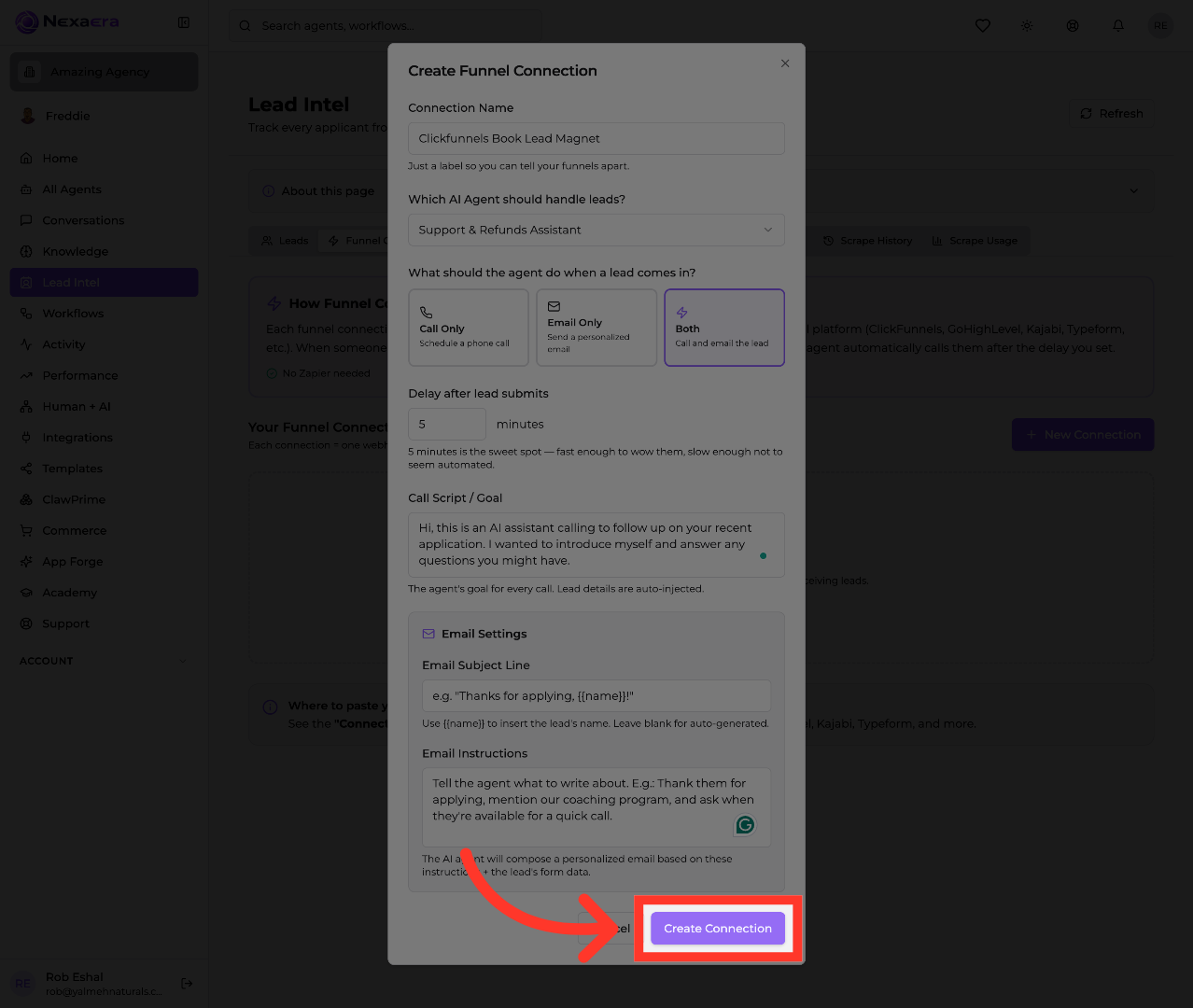The width and height of the screenshot is (1193, 1008).
Task: Switch to the Scrape History tab
Action: pyautogui.click(x=867, y=241)
